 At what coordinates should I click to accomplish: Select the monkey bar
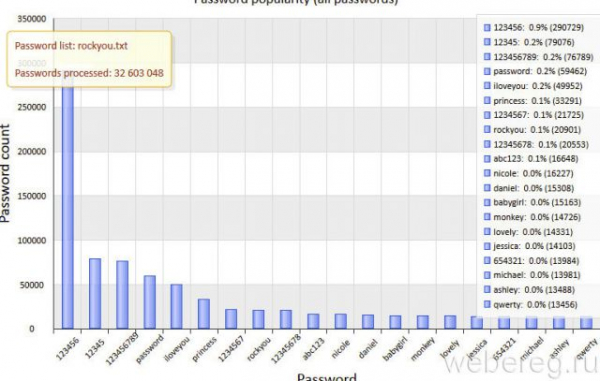click(422, 322)
